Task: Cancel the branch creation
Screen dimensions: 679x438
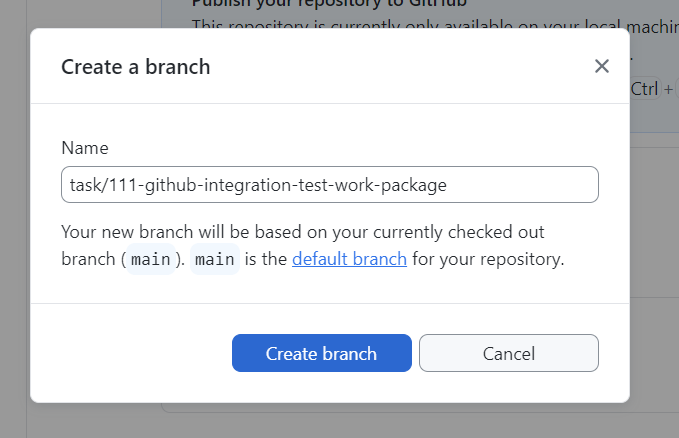Action: [508, 353]
